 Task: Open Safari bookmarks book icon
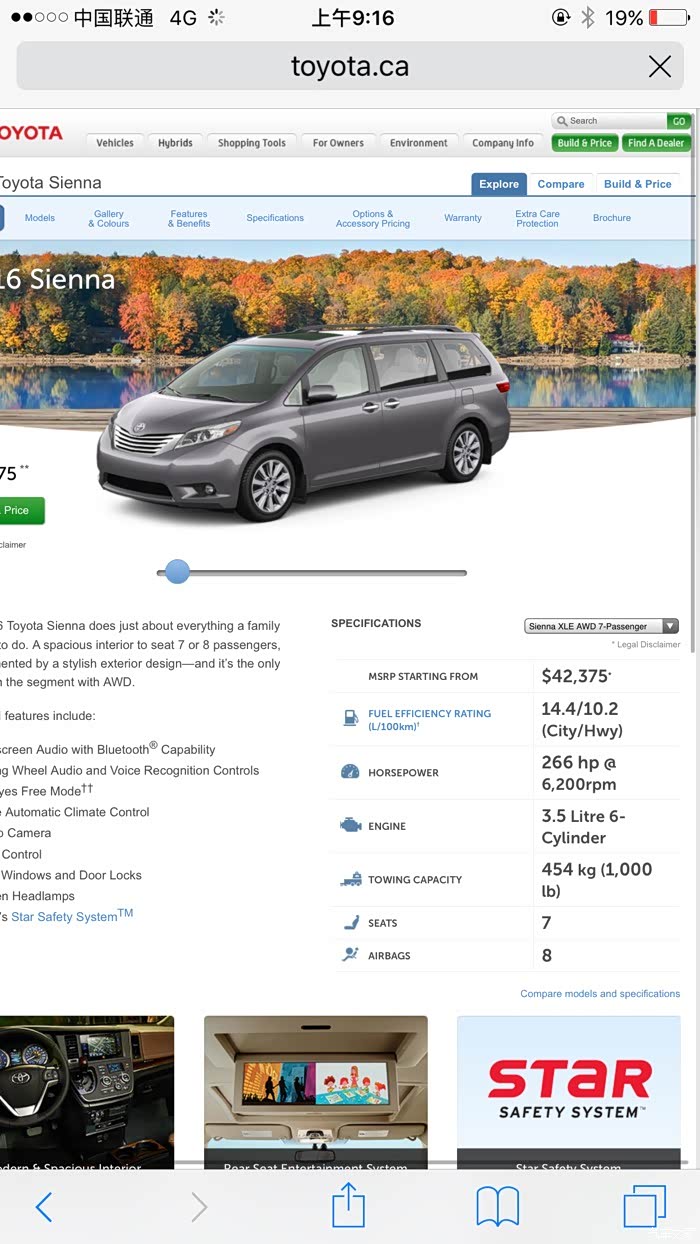click(x=498, y=1207)
